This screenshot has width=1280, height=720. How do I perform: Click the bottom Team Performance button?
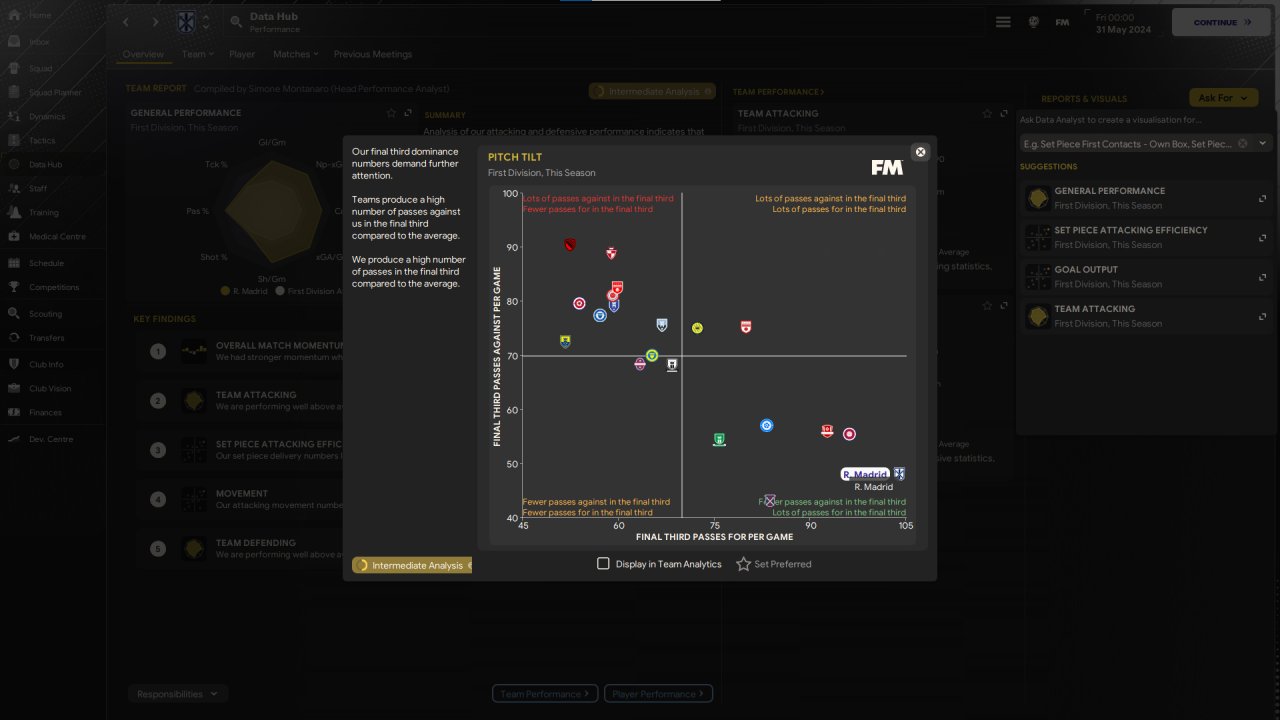tap(546, 693)
